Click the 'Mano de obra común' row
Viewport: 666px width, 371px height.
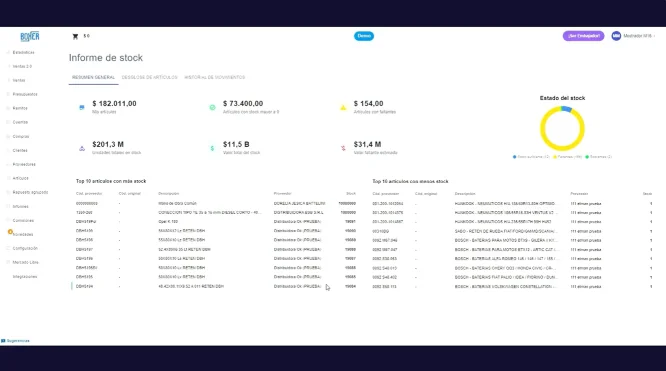(x=216, y=204)
